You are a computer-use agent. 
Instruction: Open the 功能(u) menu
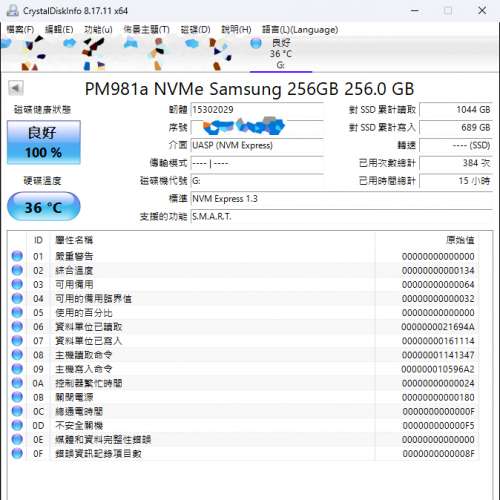[x=98, y=30]
